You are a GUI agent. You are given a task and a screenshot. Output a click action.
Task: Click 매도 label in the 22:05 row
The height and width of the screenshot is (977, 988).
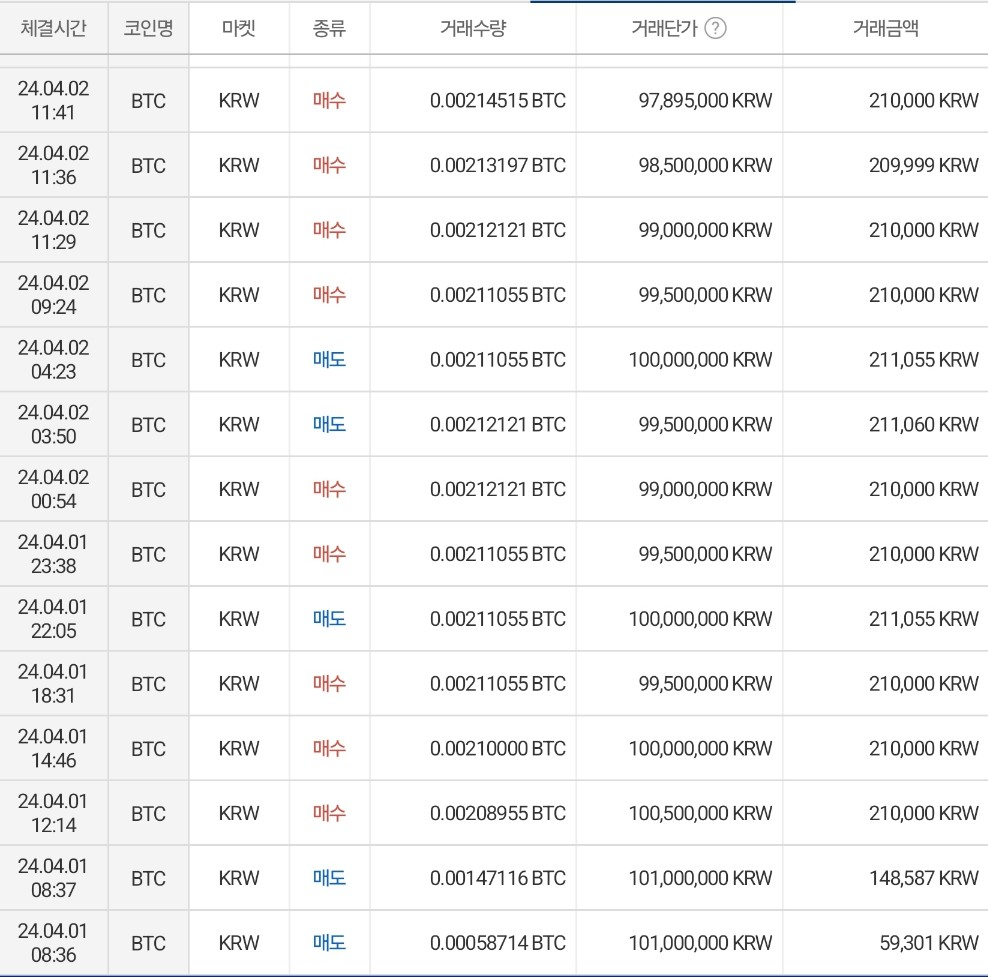[330, 619]
